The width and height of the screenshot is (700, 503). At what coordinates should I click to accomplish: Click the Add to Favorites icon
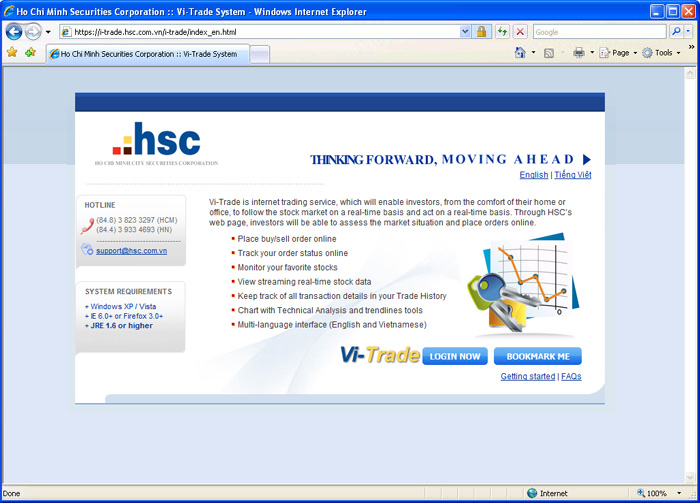click(30, 53)
